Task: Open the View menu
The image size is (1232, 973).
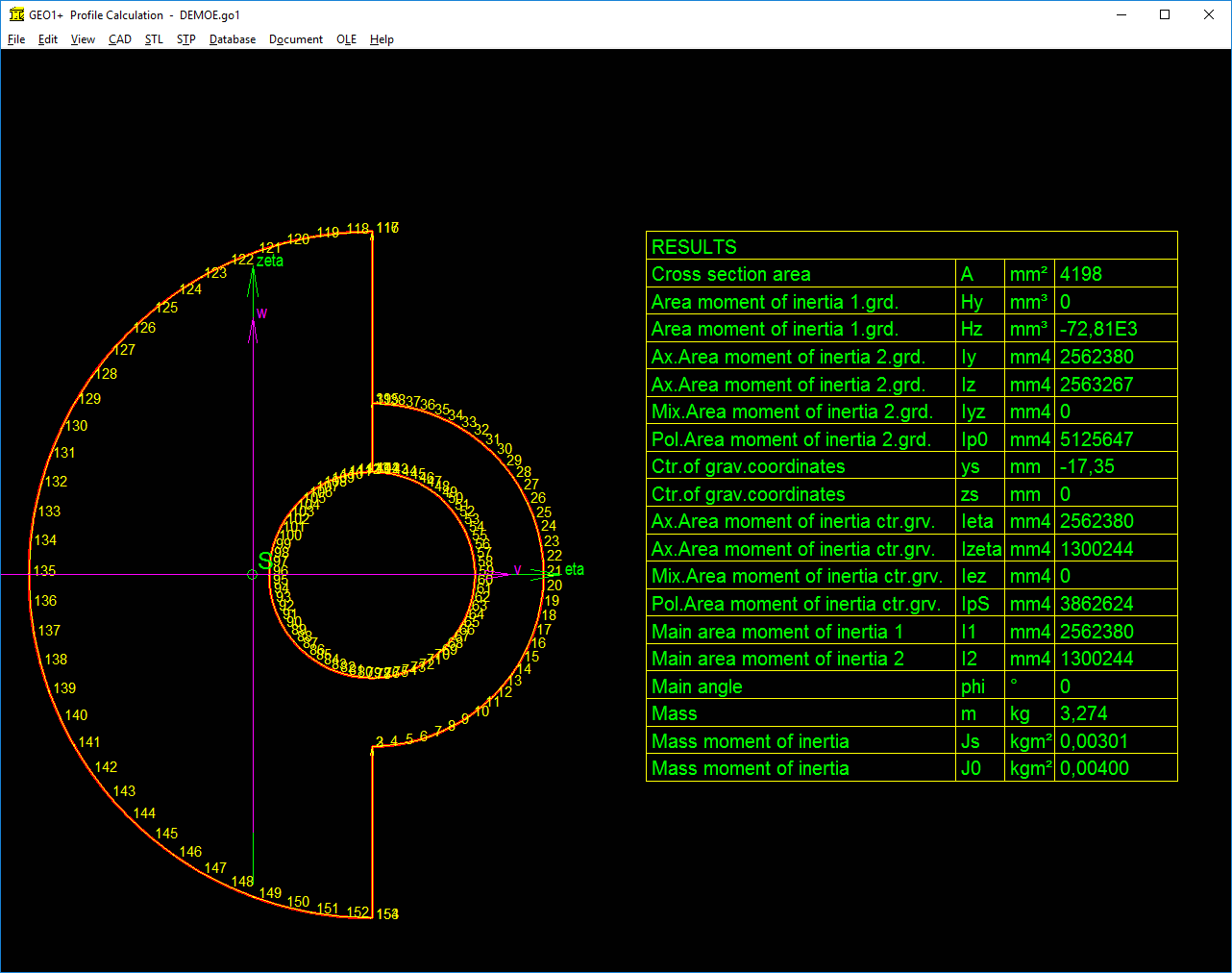Action: (x=83, y=39)
